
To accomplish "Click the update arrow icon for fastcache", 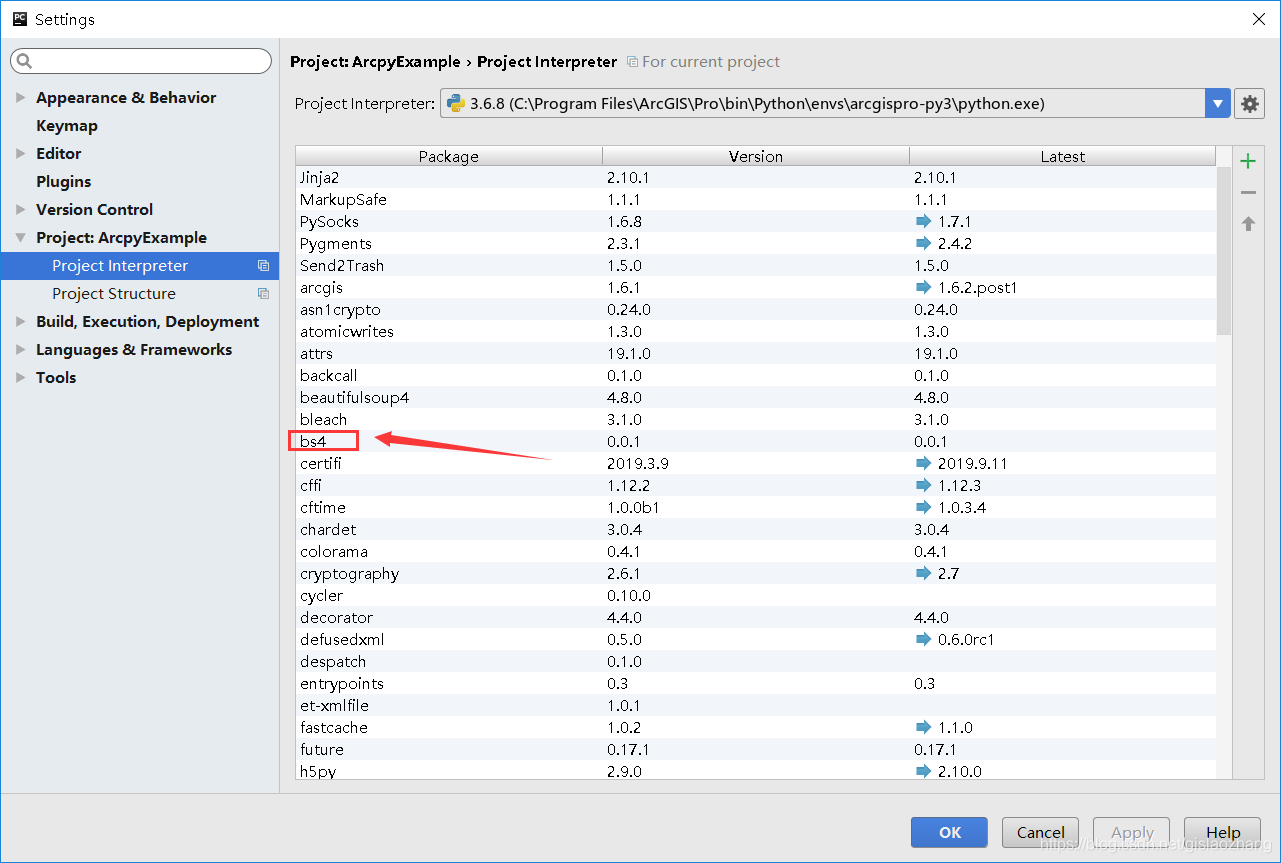I will coord(923,727).
